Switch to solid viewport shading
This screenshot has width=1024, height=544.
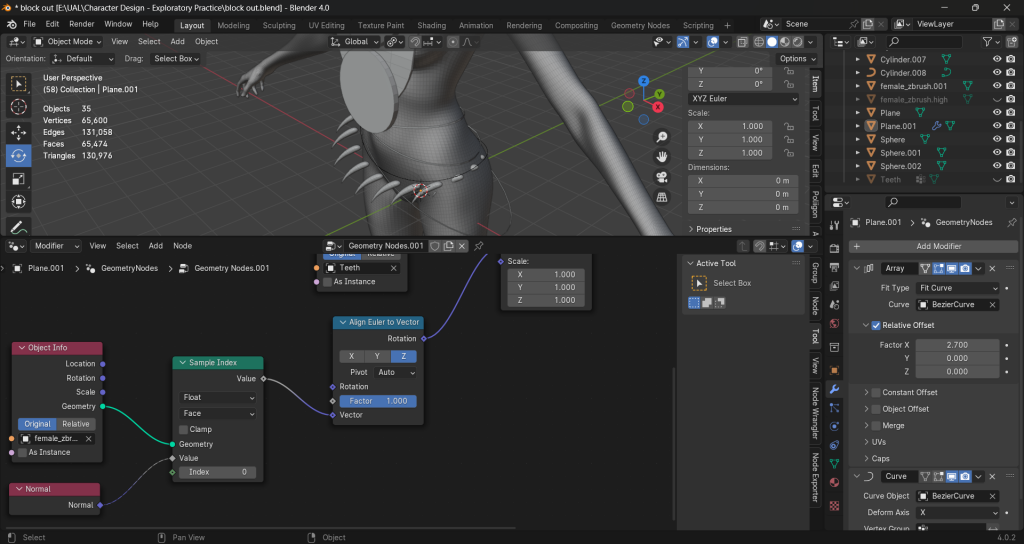coord(772,42)
